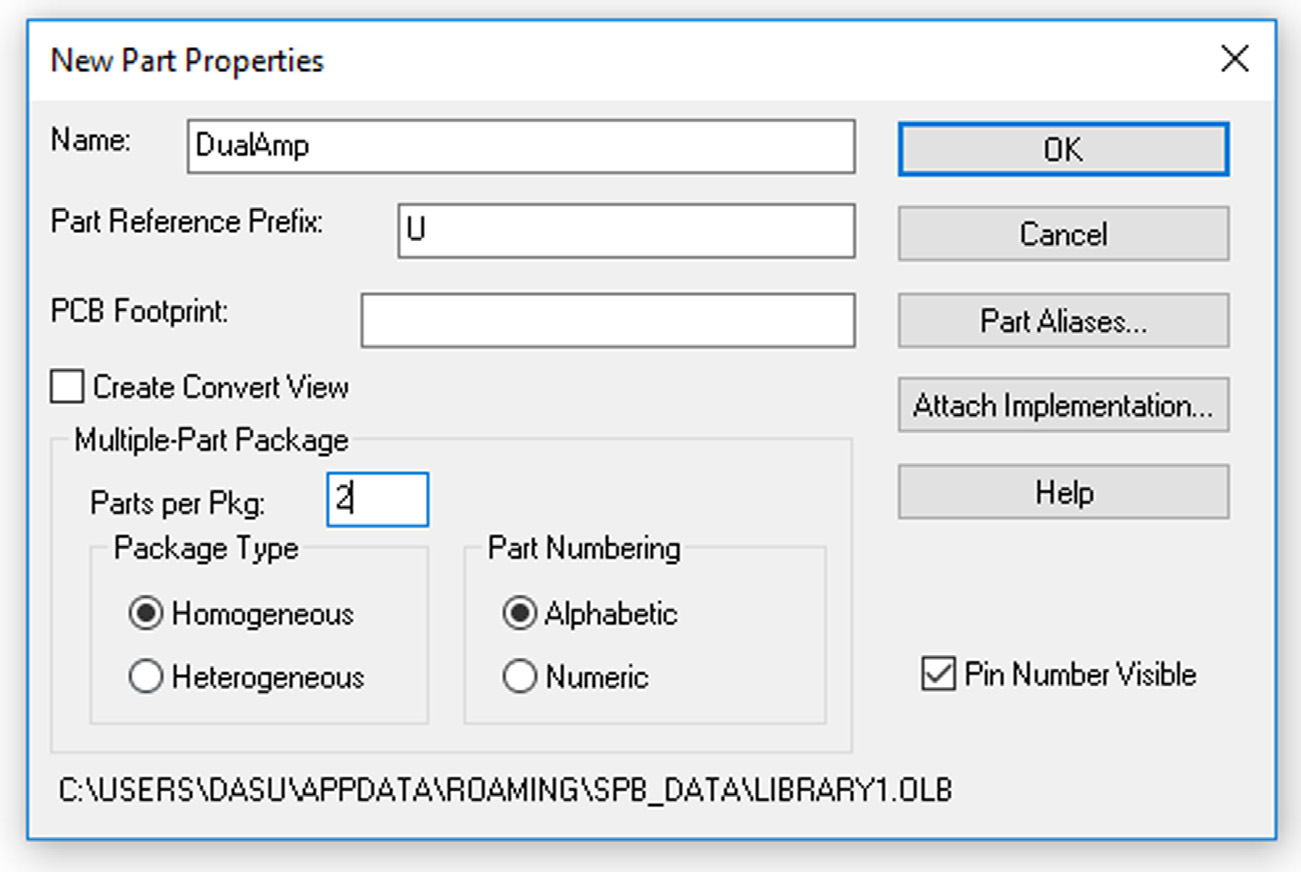
Task: Cancel the new part creation
Action: pos(1063,234)
